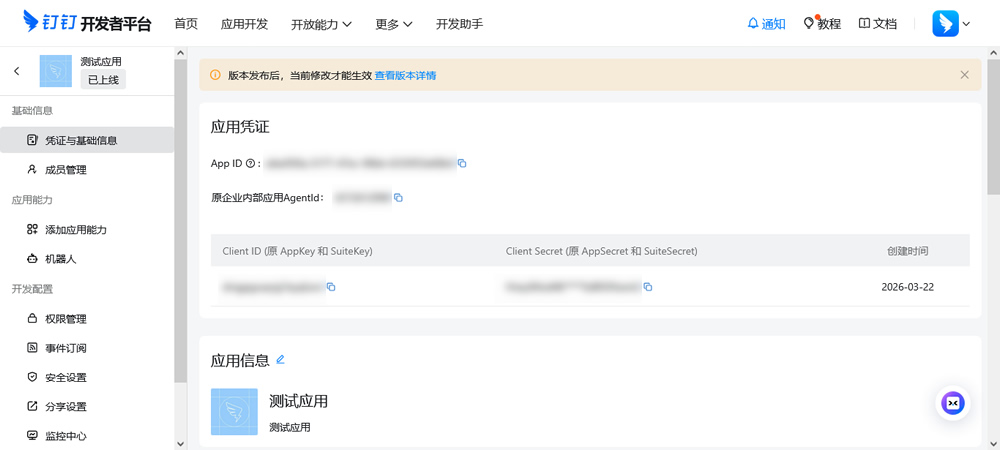The width and height of the screenshot is (1000, 450).
Task: Dismiss the version notice banner
Action: point(964,75)
